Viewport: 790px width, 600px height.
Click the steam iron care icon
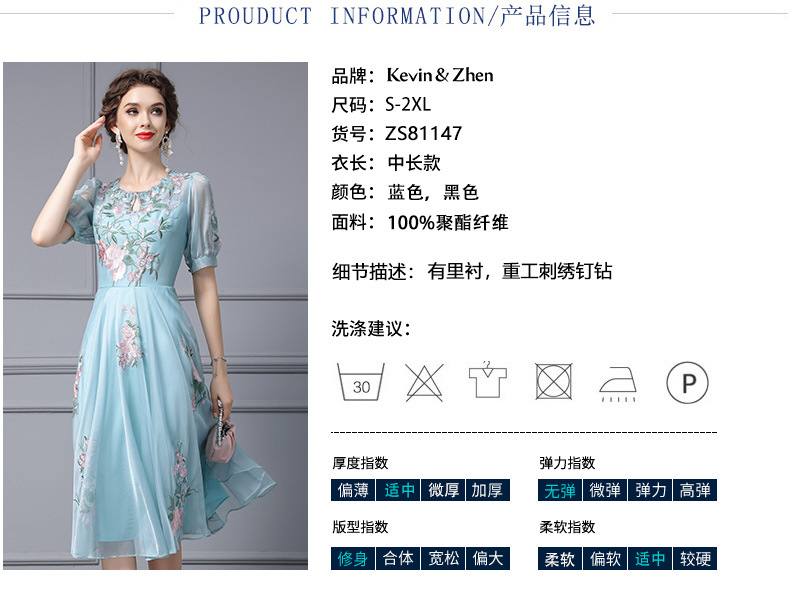click(618, 384)
